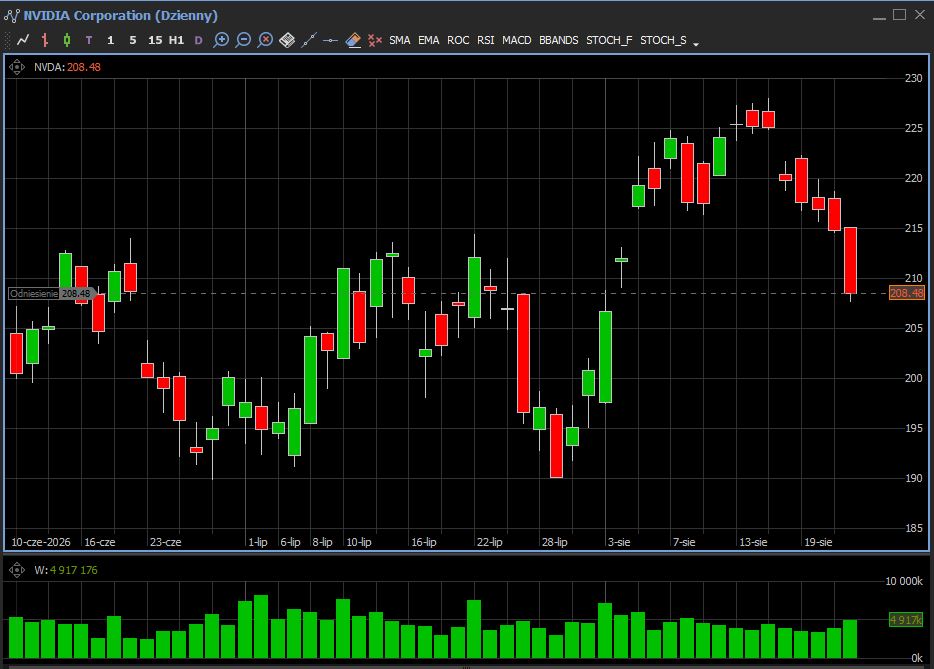Click the orange 208.48 price axis marker
The width and height of the screenshot is (934, 669).
tap(907, 293)
